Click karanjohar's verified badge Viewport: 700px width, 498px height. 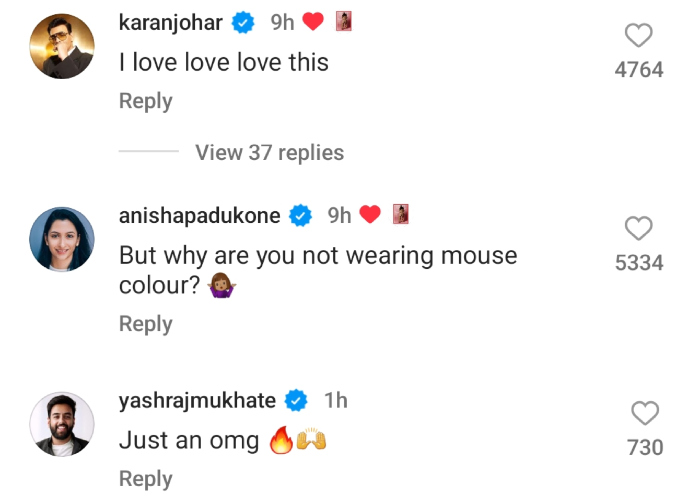[x=245, y=22]
